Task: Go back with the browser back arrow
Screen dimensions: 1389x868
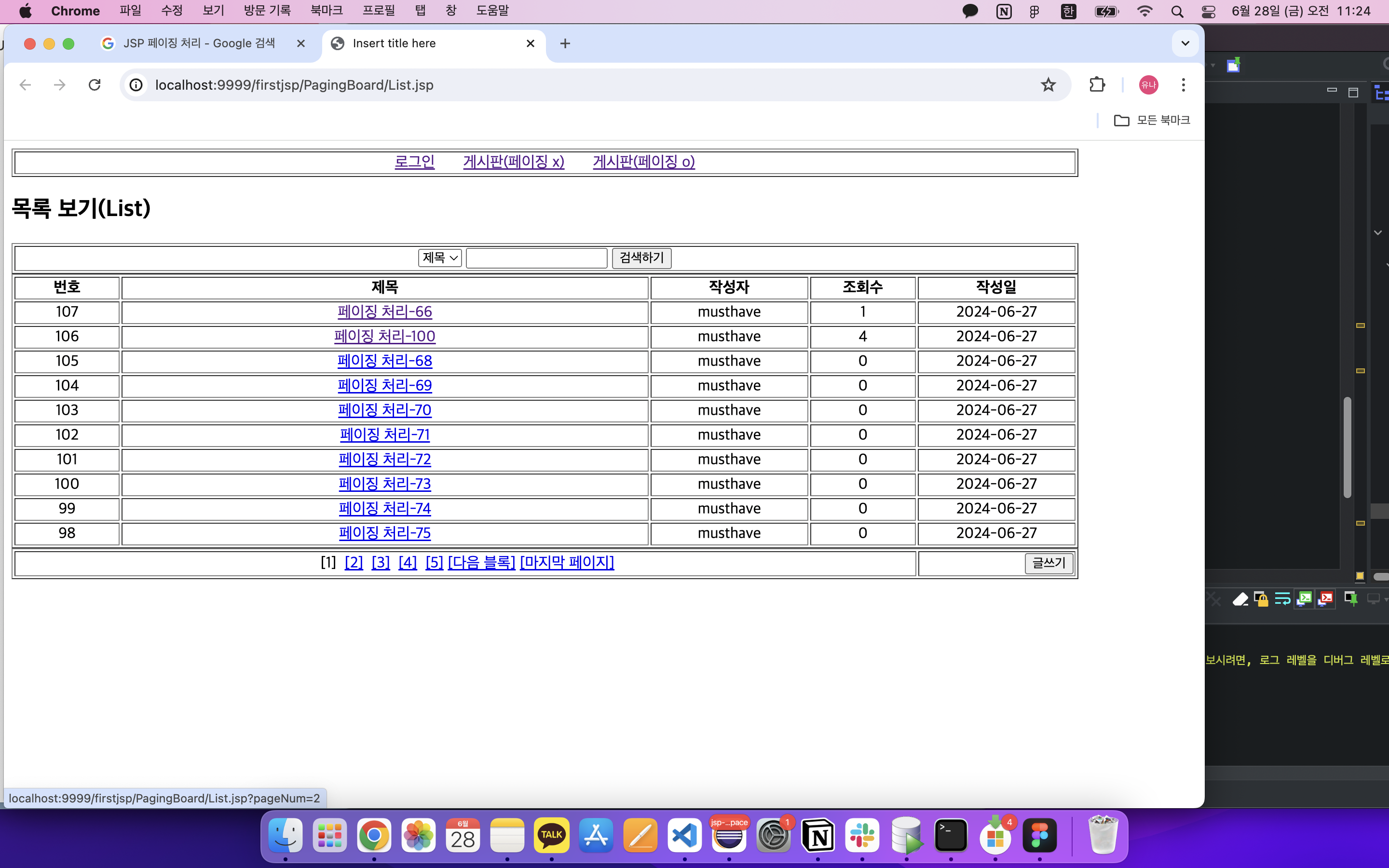Action: [25, 85]
